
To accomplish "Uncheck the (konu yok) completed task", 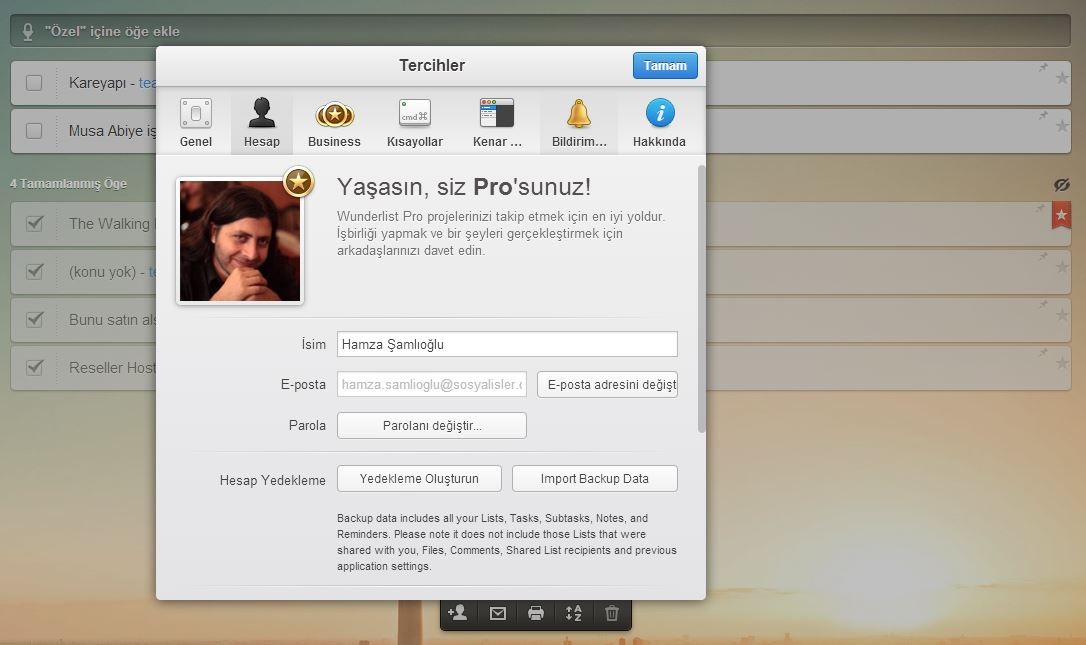I will [x=34, y=272].
